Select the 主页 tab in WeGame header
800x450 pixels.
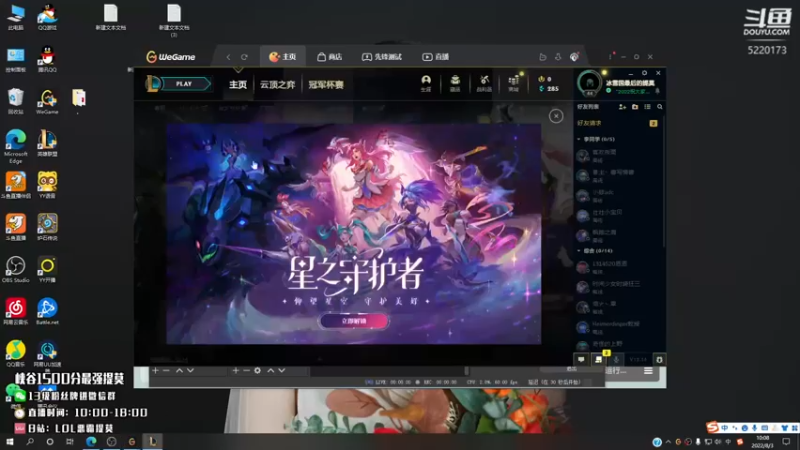tap(283, 57)
